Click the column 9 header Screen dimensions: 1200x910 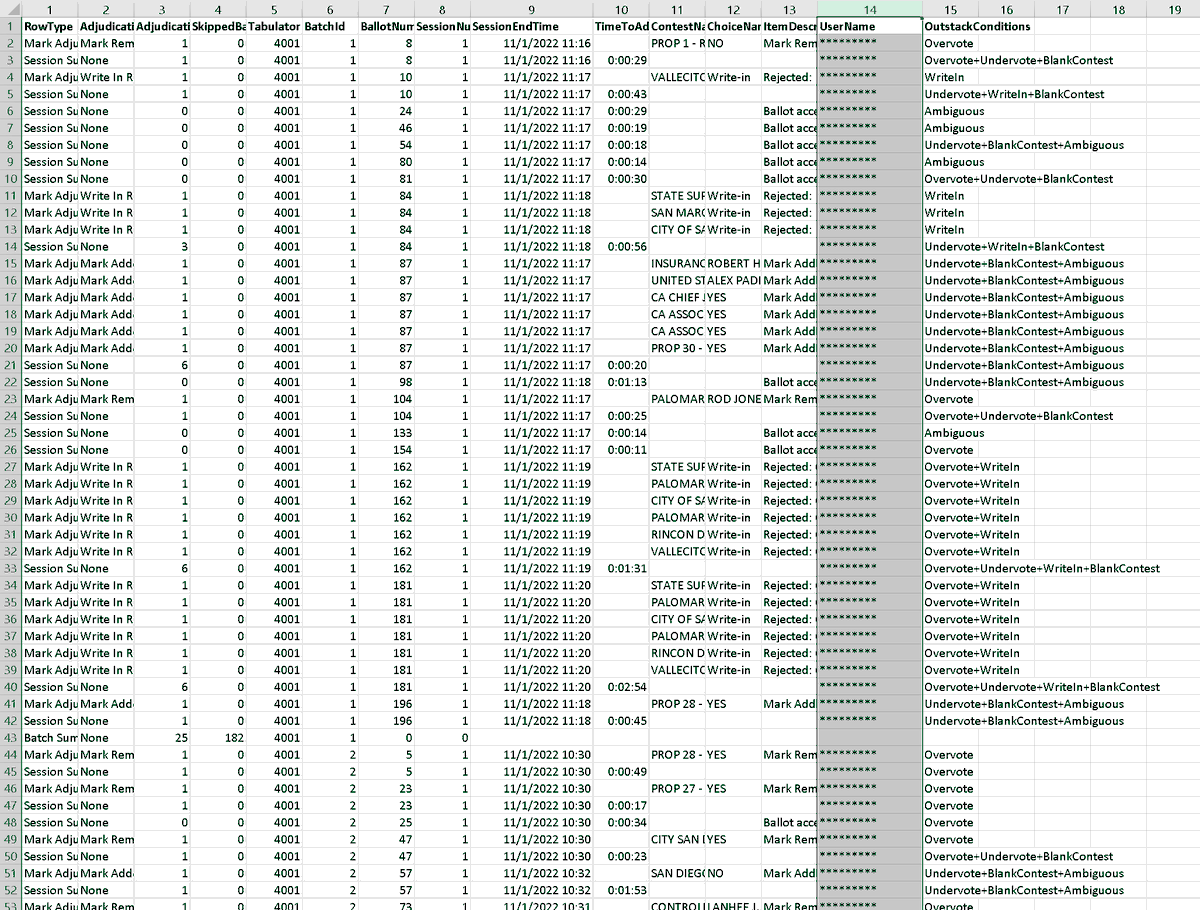point(531,9)
